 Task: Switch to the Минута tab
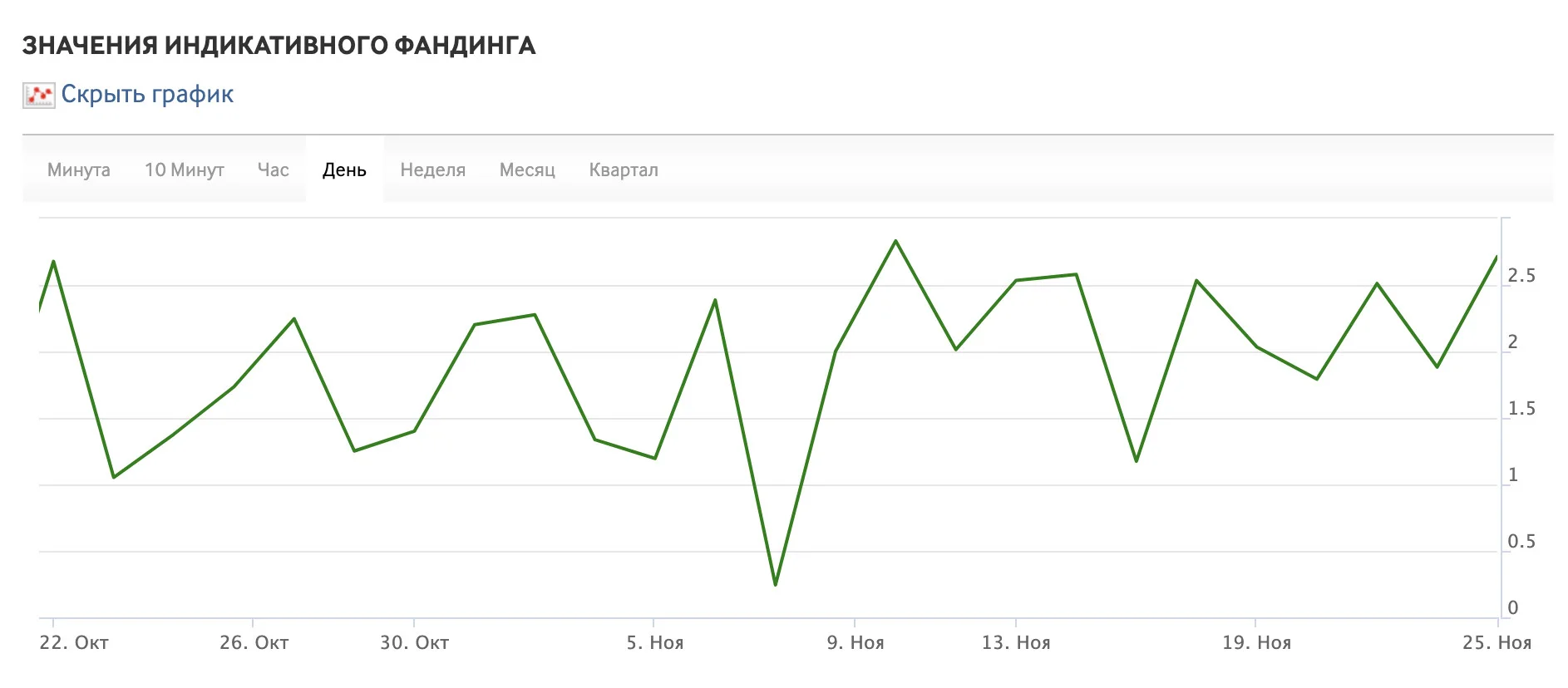79,170
